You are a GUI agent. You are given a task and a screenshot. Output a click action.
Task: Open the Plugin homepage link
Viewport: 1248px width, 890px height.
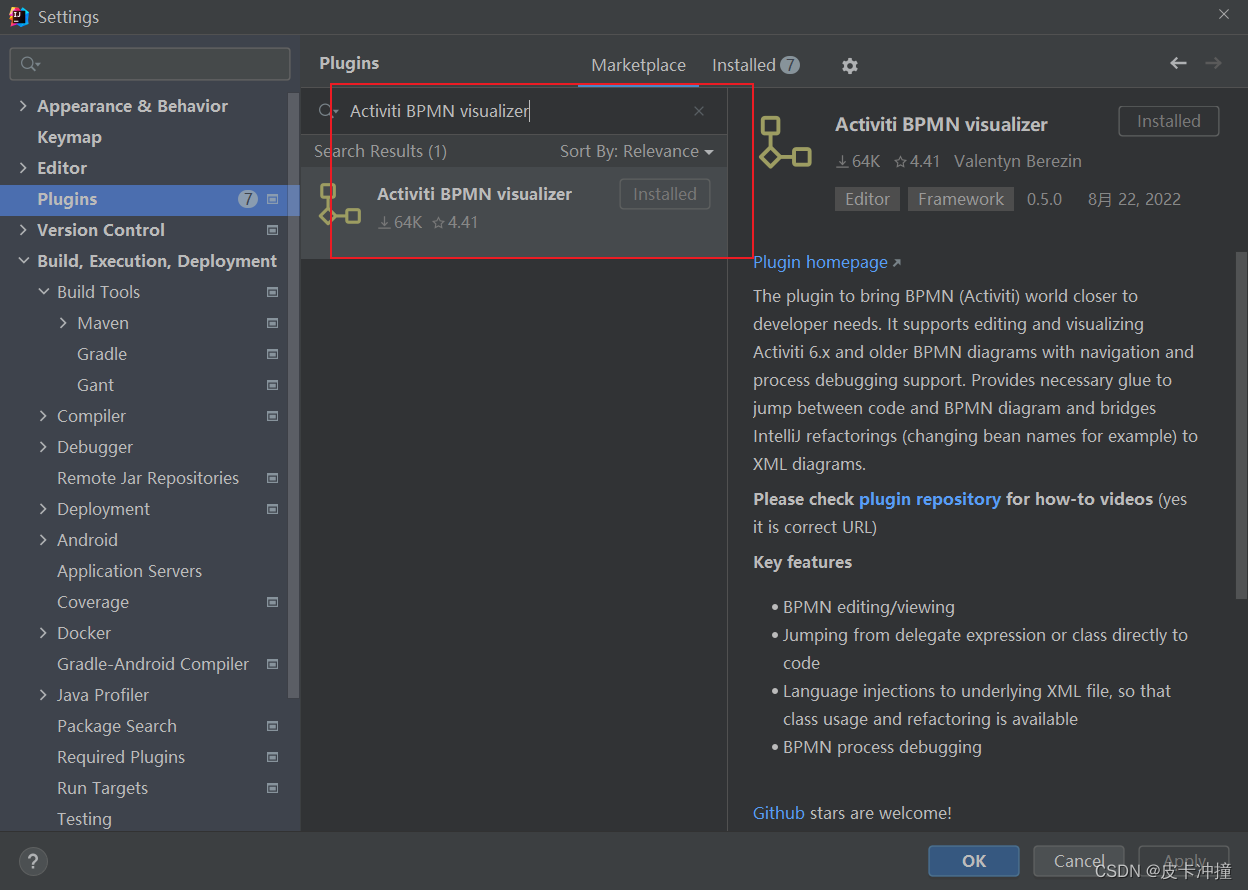820,262
